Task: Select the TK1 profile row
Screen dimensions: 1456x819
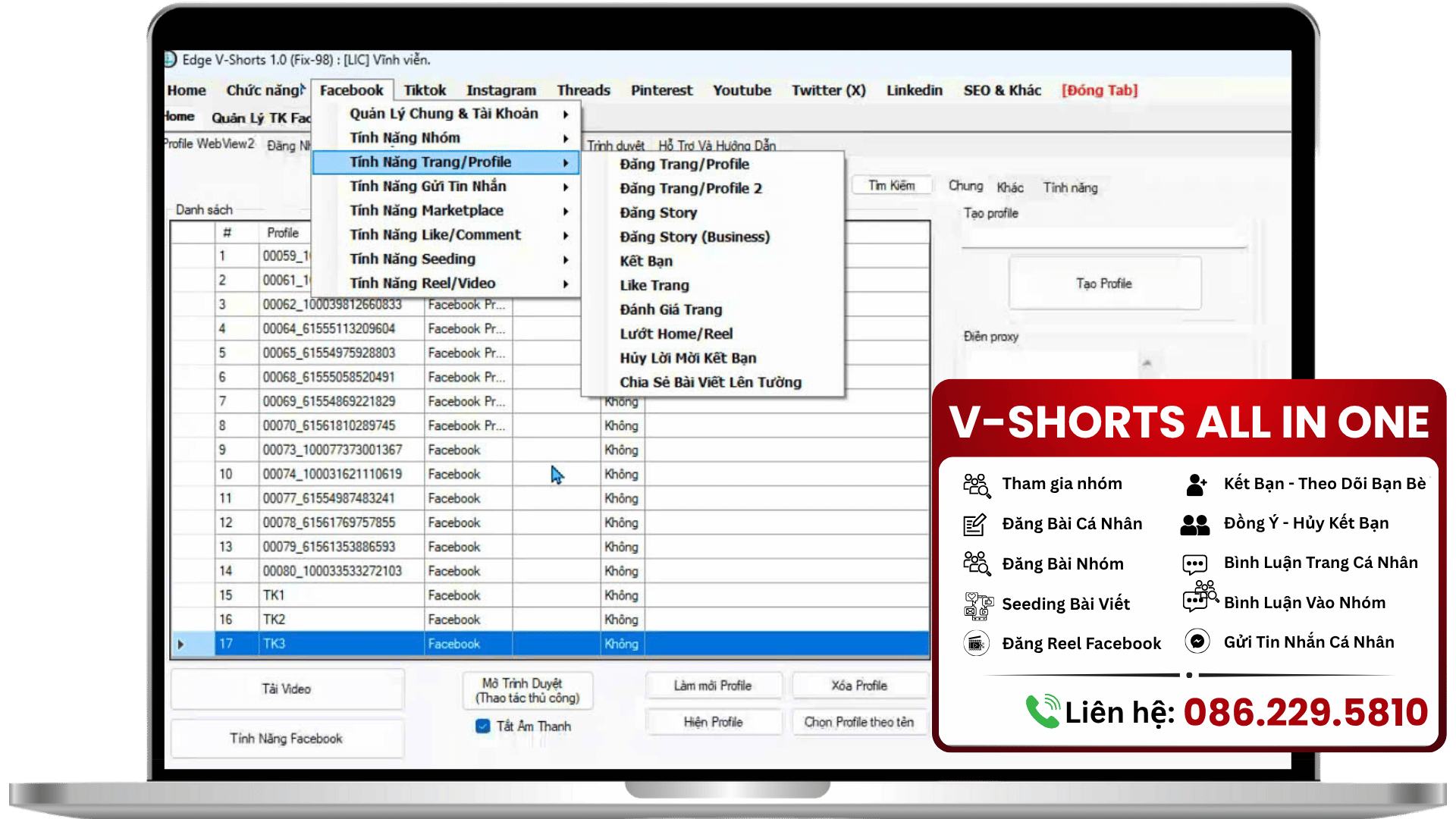Action: click(550, 595)
